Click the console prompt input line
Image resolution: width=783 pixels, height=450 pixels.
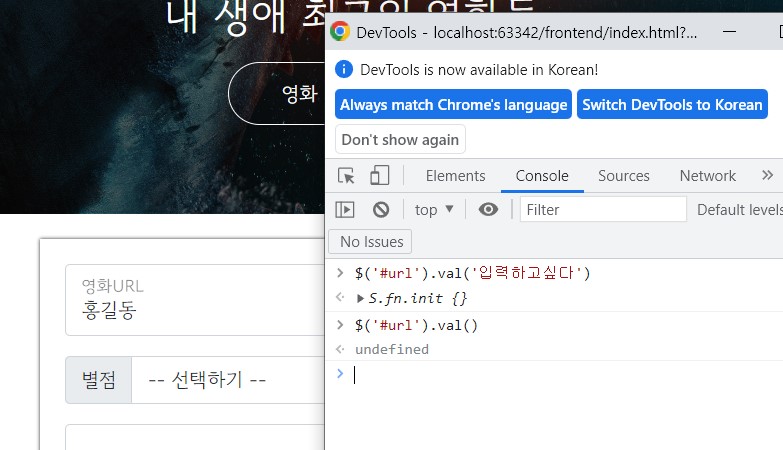tap(564, 375)
